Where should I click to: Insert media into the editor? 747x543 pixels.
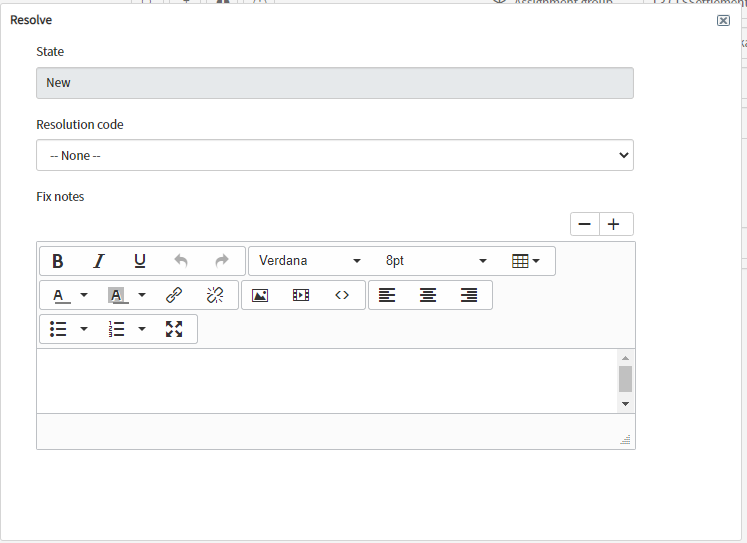(301, 295)
